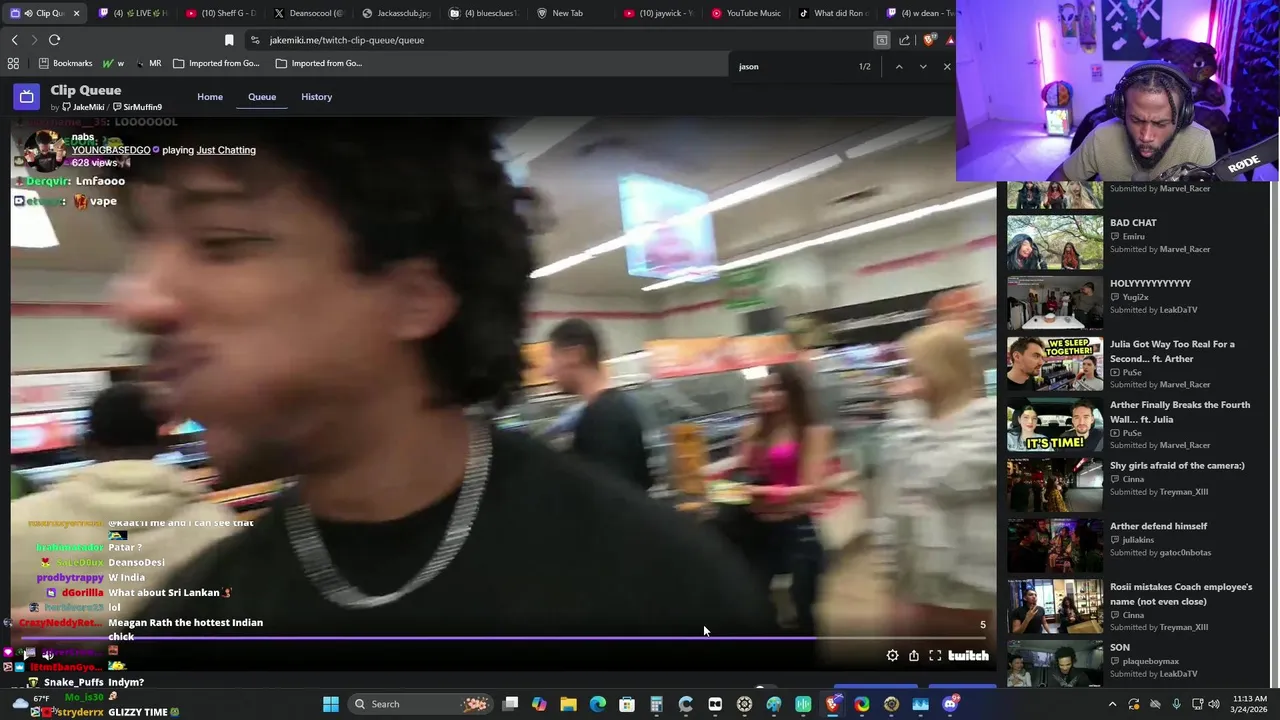Close the find-in-page bar

tap(947, 66)
